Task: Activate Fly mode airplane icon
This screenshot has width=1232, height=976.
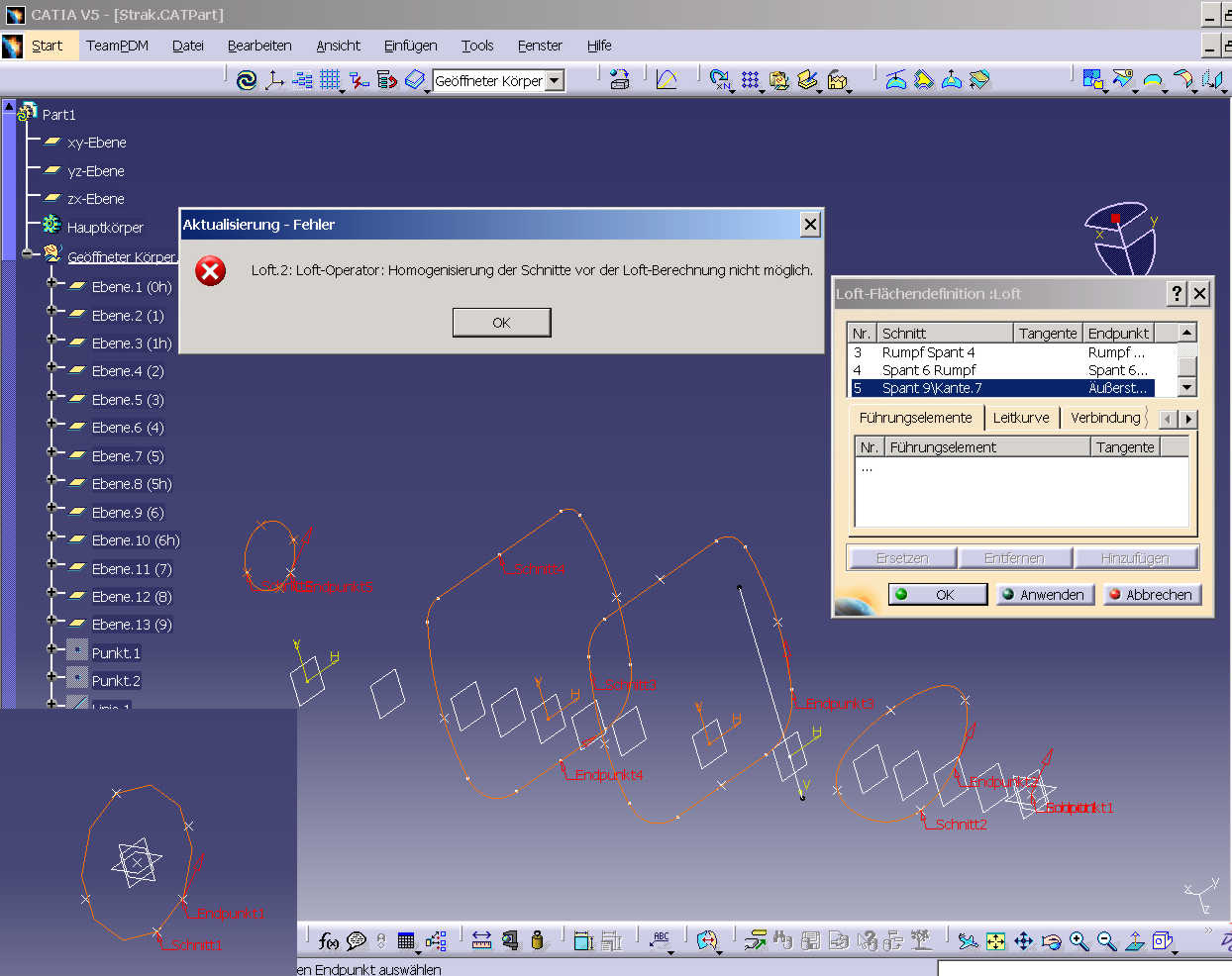Action: [968, 940]
